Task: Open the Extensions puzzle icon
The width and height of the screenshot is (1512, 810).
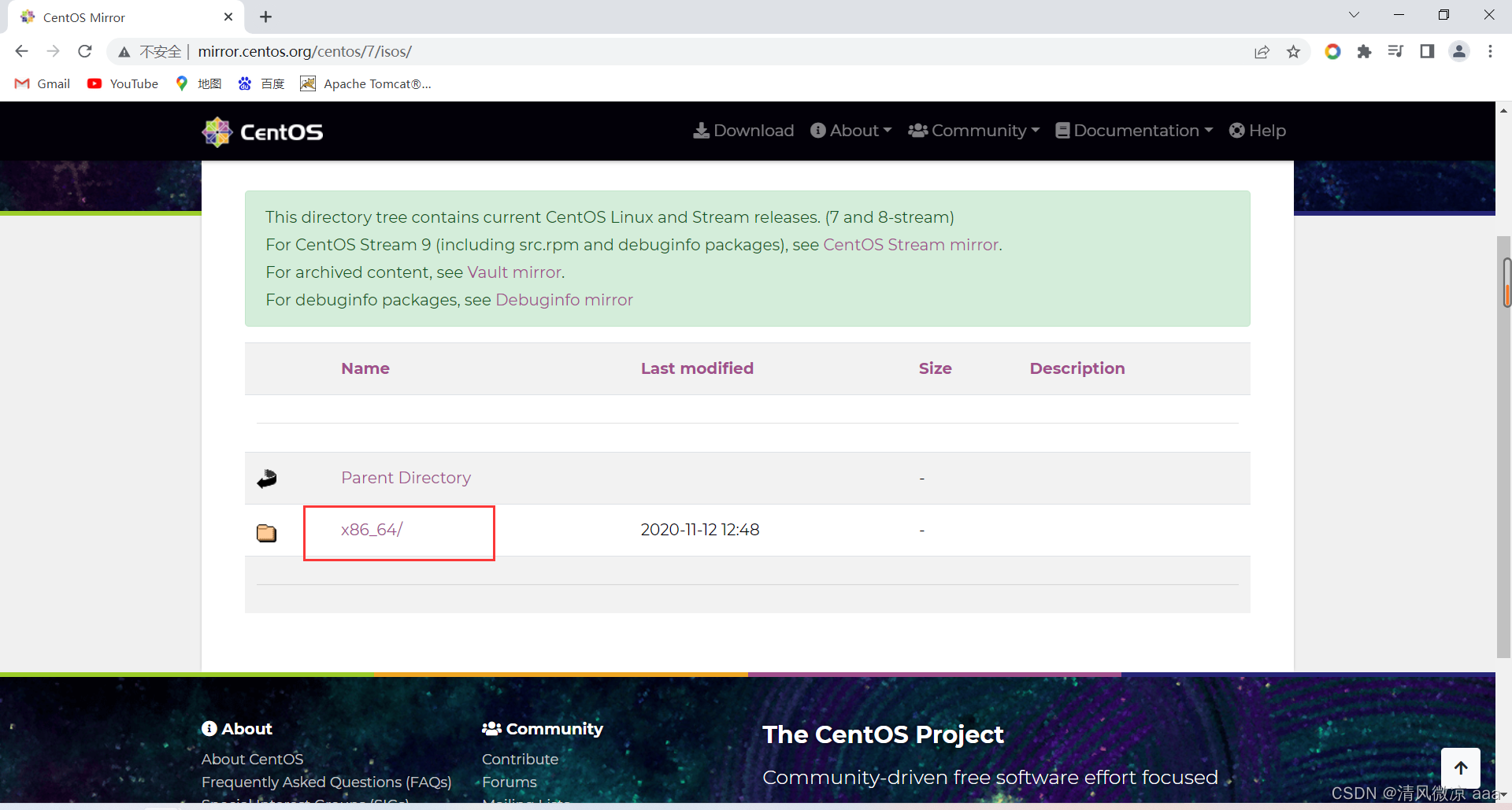Action: [x=1364, y=52]
